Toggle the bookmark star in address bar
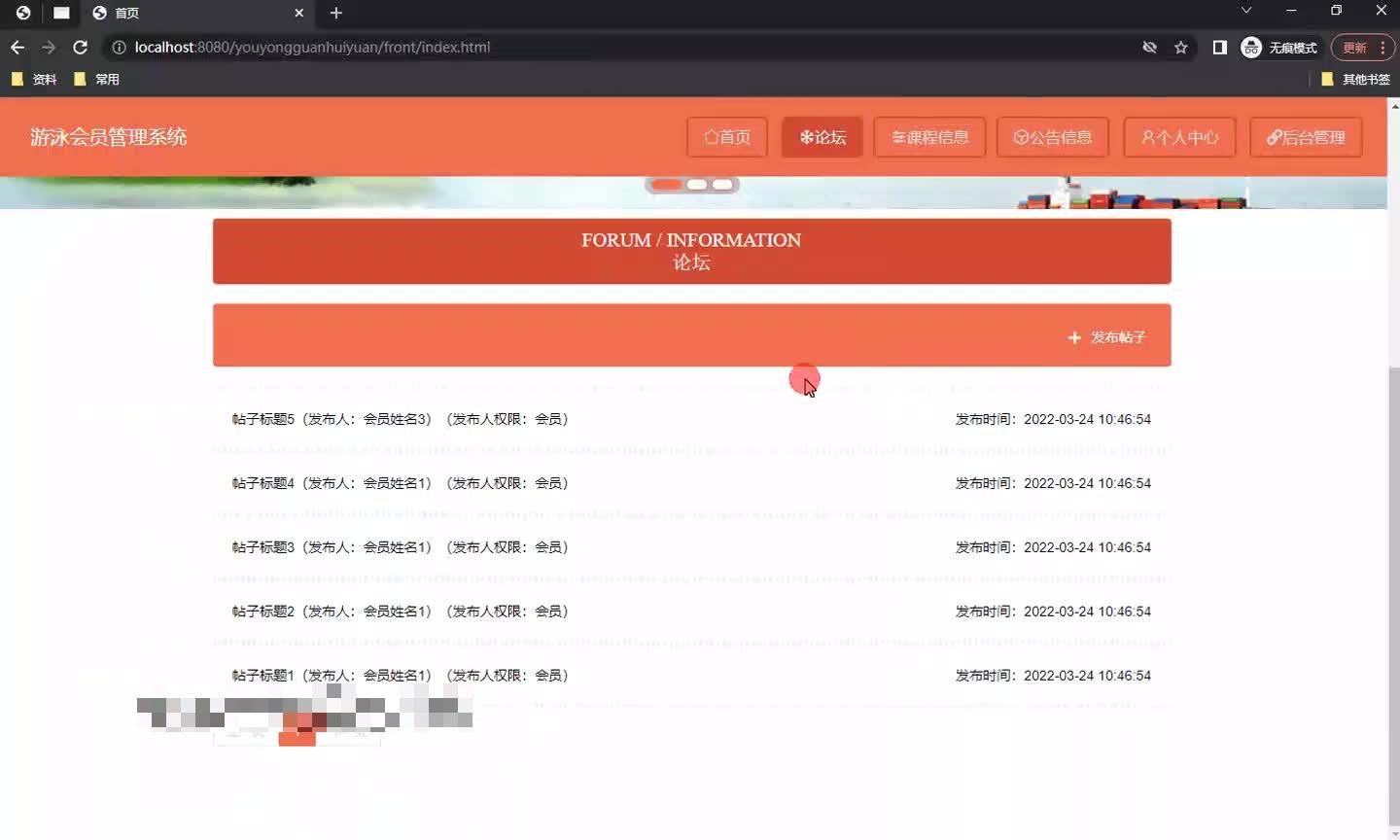Image resolution: width=1400 pixels, height=840 pixels. [1180, 47]
